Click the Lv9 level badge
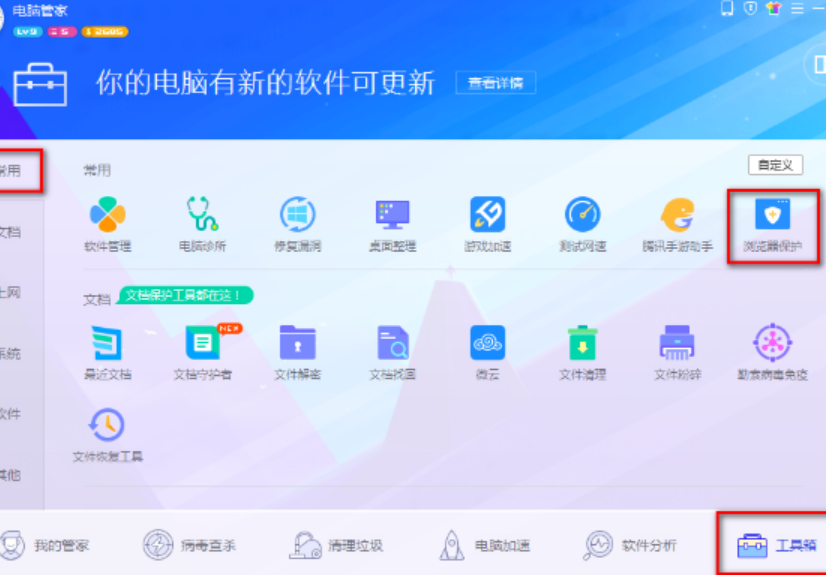826x575 pixels. point(27,32)
